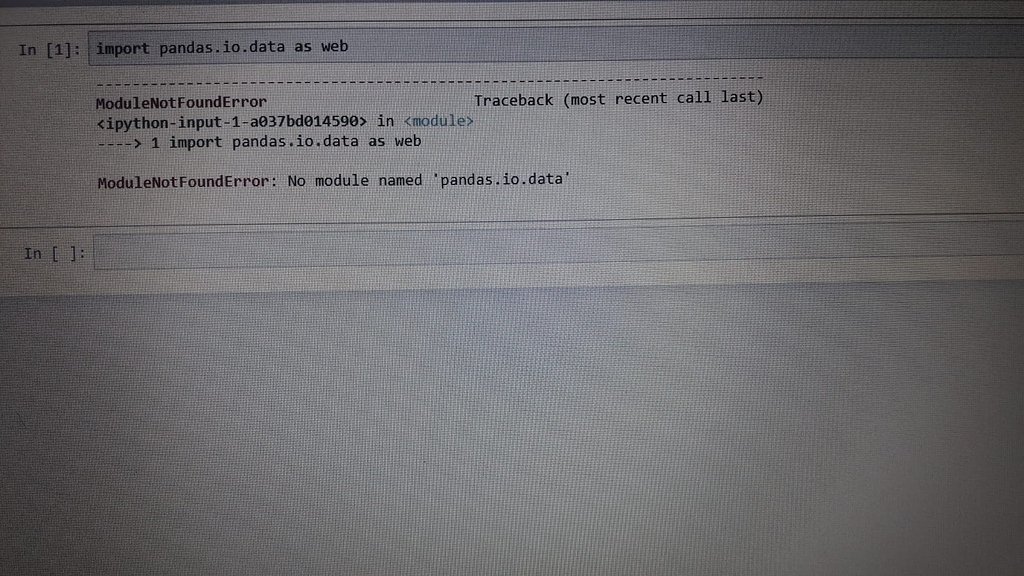This screenshot has width=1024, height=576.
Task: Click the dashed separator above the traceback
Action: point(430,76)
